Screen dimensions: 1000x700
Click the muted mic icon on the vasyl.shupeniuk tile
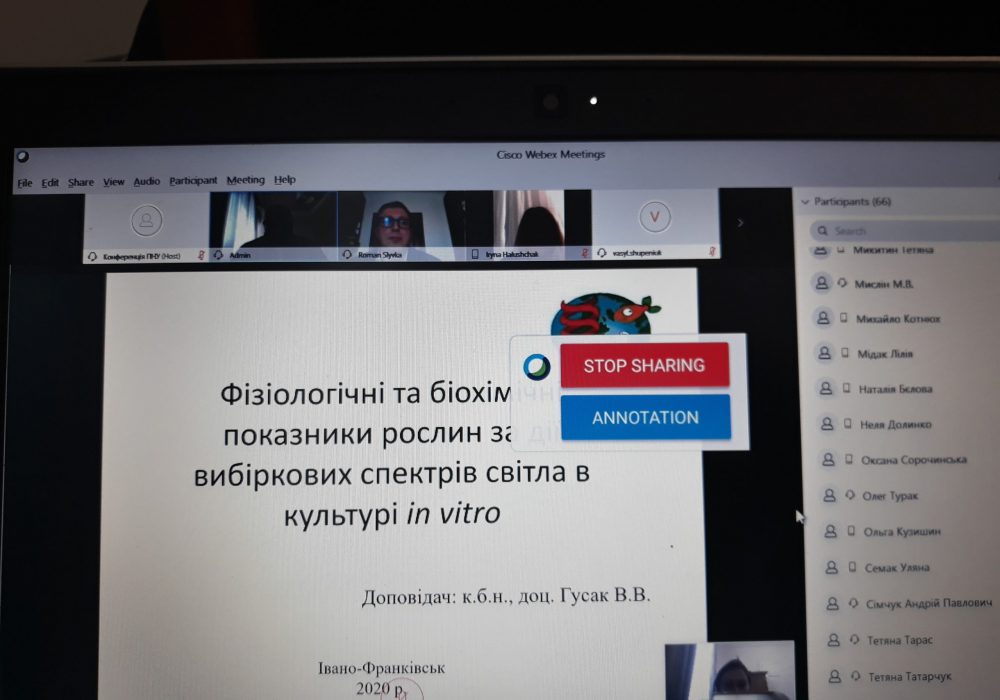pyautogui.click(x=712, y=254)
